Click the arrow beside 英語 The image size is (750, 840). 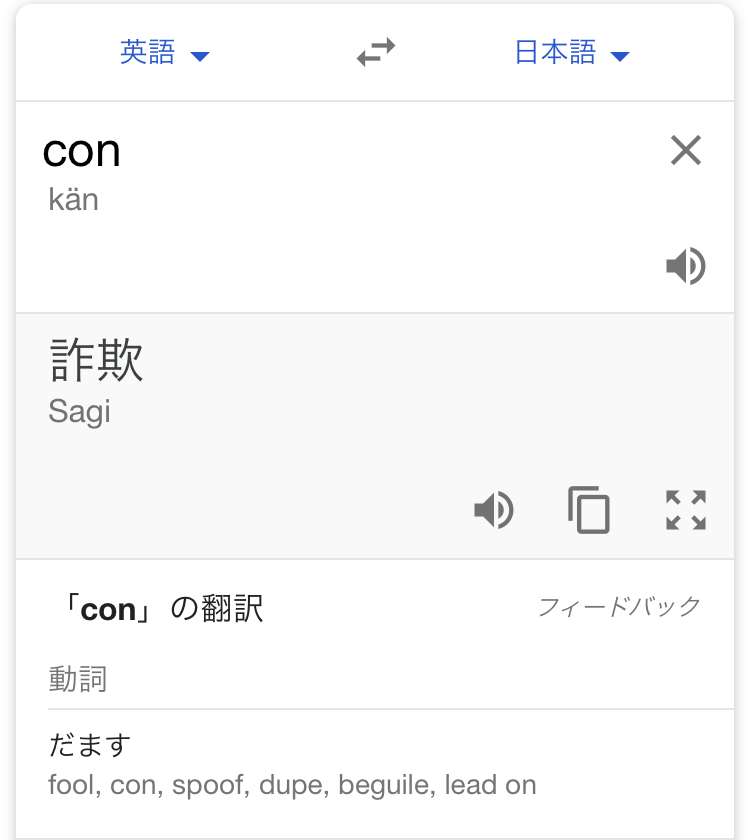[200, 56]
